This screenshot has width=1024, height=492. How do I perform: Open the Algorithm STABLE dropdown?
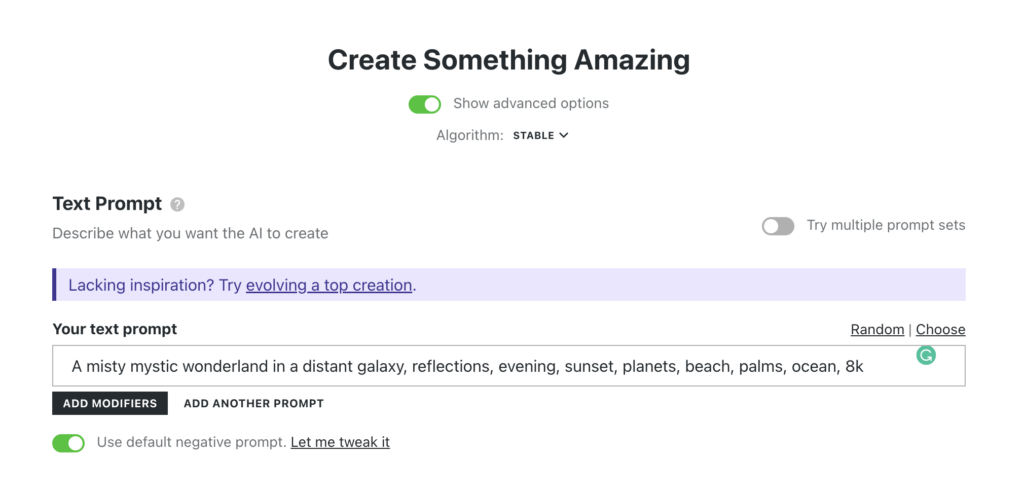click(x=541, y=135)
